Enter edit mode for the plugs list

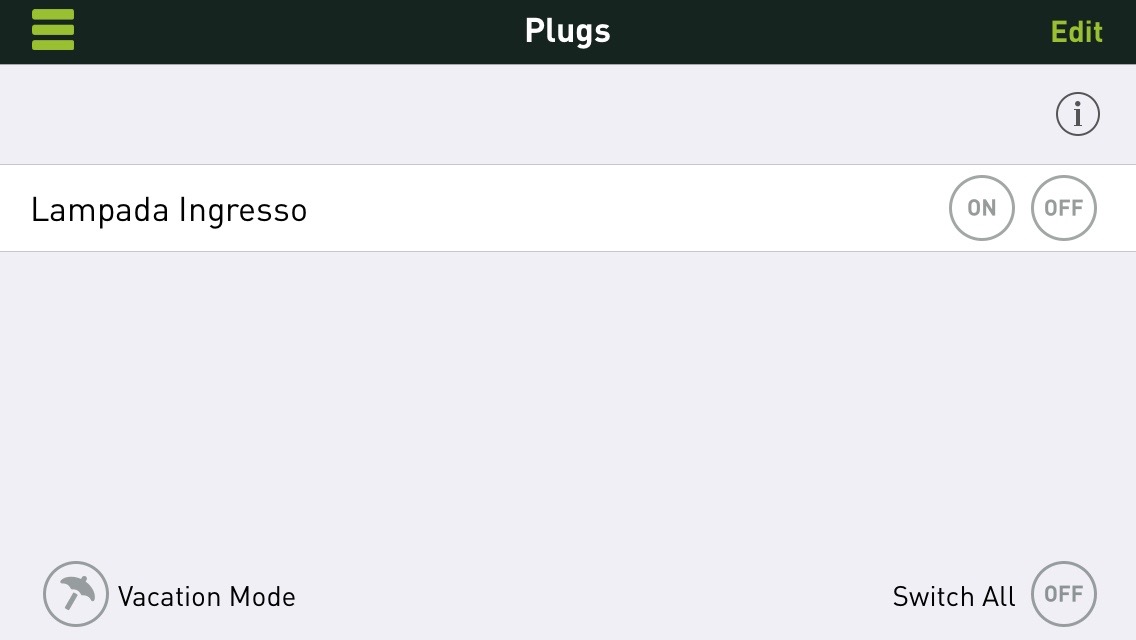(1076, 32)
